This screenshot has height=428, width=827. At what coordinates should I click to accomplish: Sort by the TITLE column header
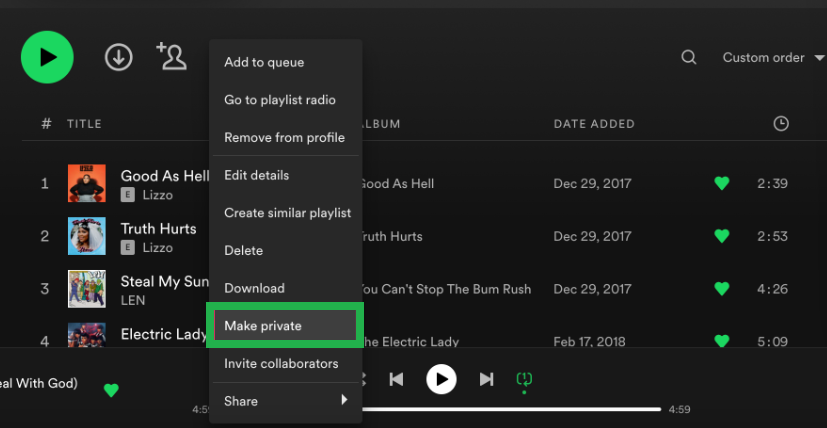[84, 124]
